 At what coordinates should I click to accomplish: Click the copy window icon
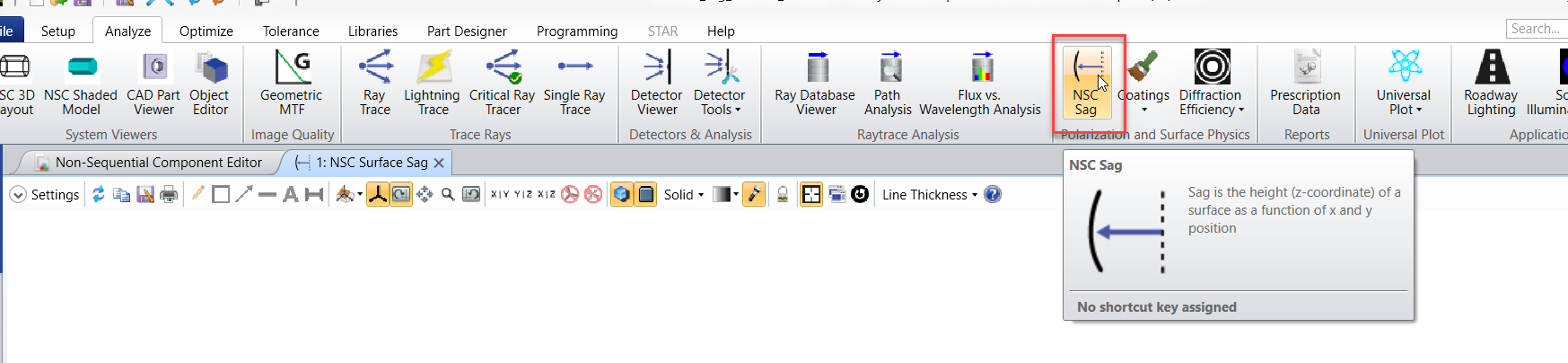[x=122, y=194]
